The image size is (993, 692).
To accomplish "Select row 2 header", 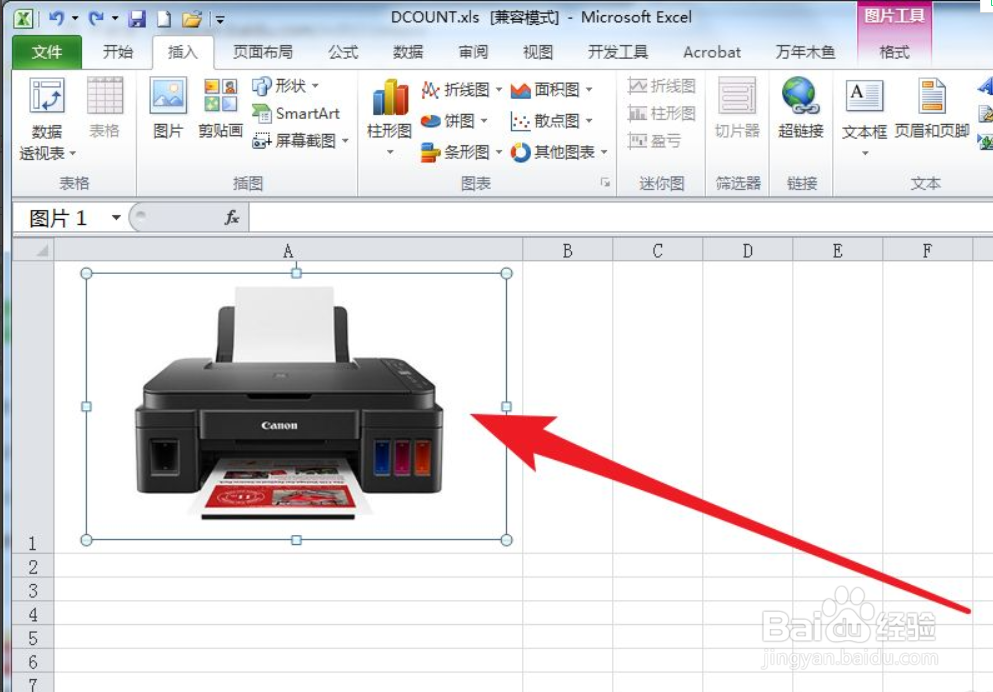I will tap(33, 566).
